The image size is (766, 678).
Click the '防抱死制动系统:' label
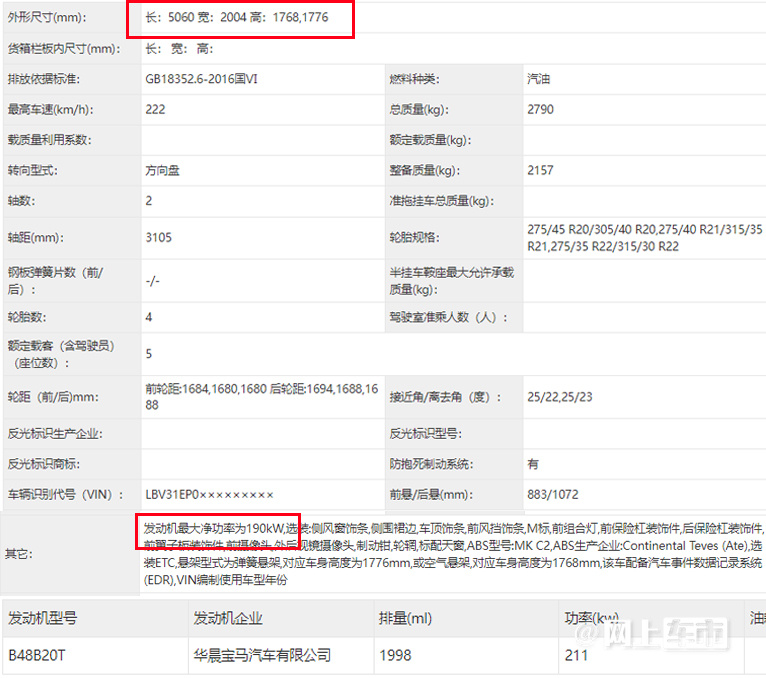click(431, 464)
